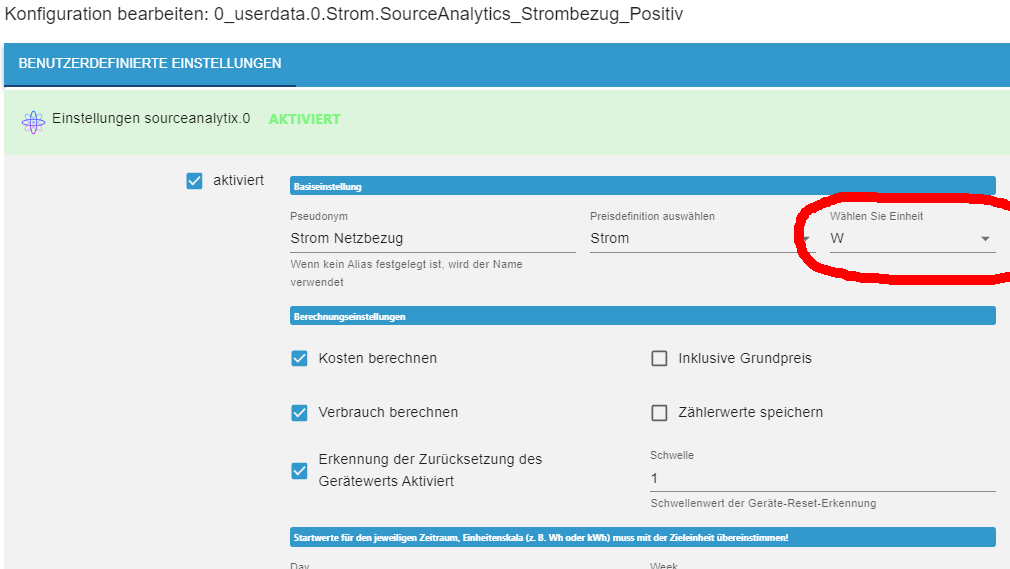Click the 'Kosten berechnen' label text

point(377,358)
